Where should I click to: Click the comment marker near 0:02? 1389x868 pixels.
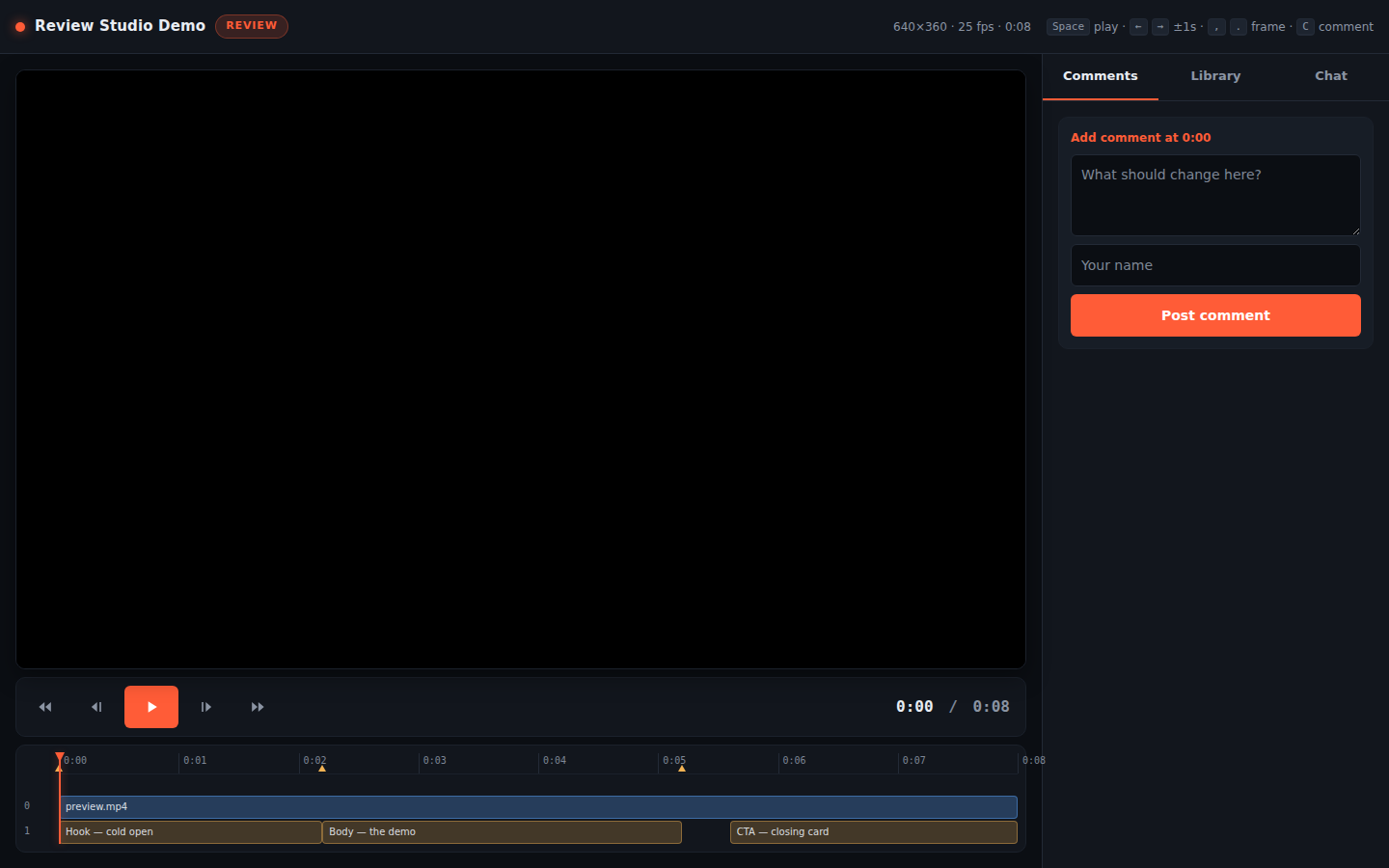(322, 769)
